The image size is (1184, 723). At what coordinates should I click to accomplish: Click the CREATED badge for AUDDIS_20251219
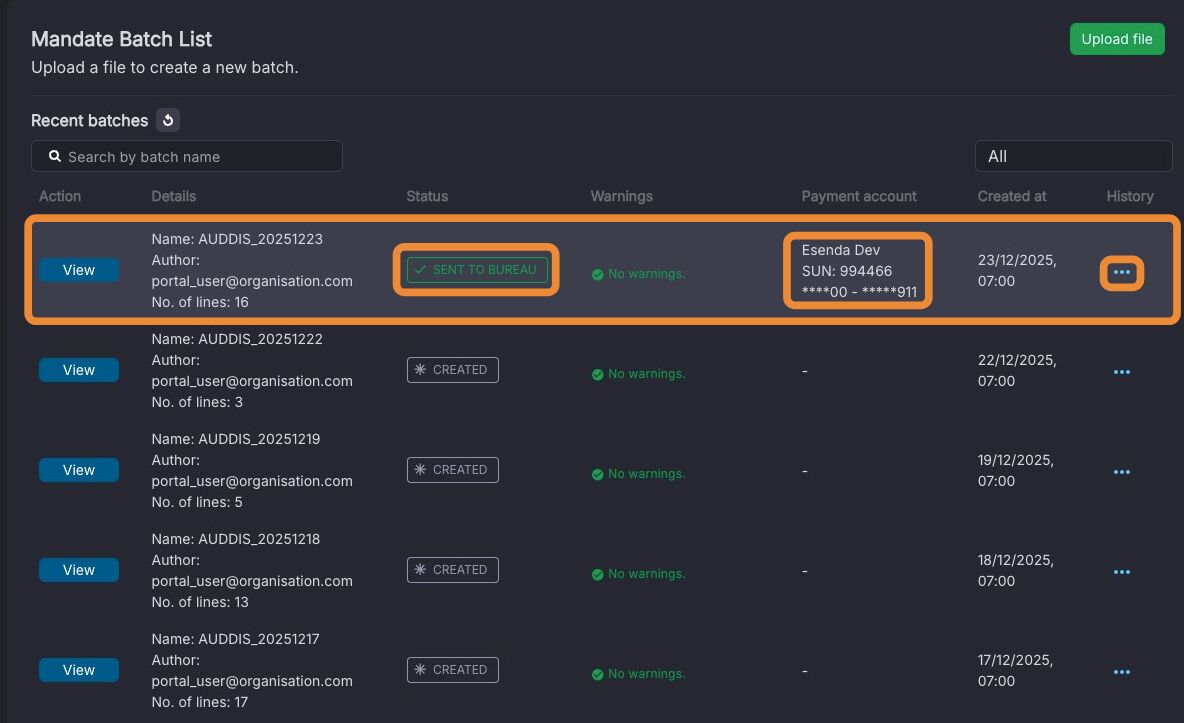[x=452, y=470]
